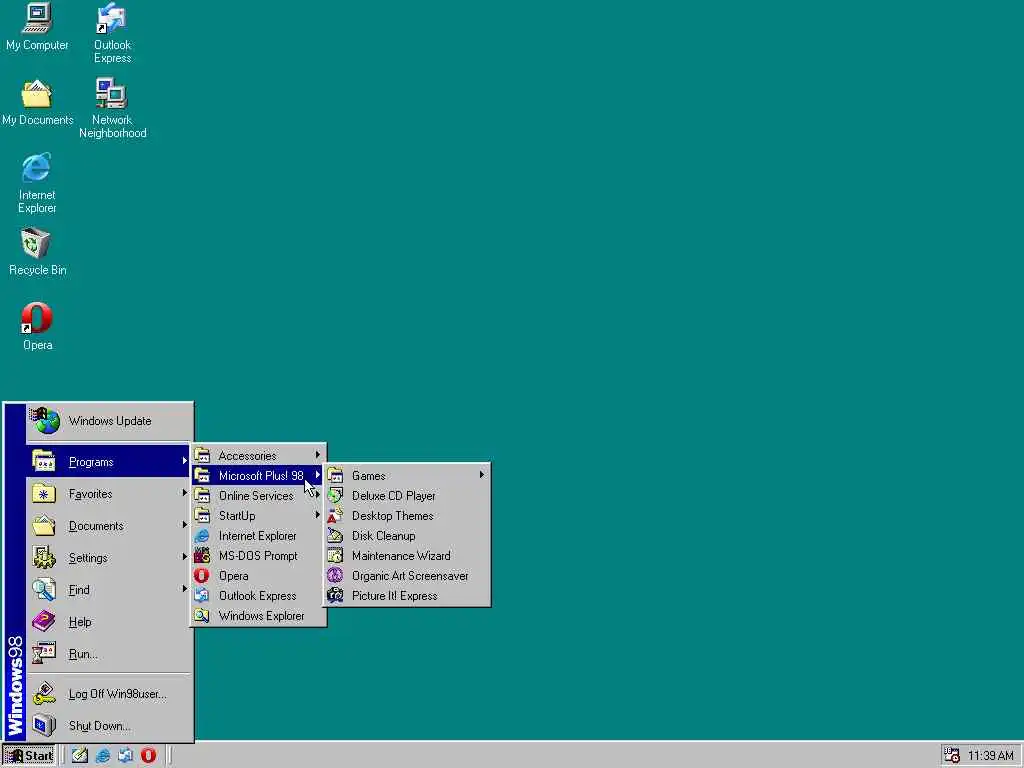The image size is (1024, 768).
Task: Launch Outlook Express from Programs menu
Action: pos(259,596)
